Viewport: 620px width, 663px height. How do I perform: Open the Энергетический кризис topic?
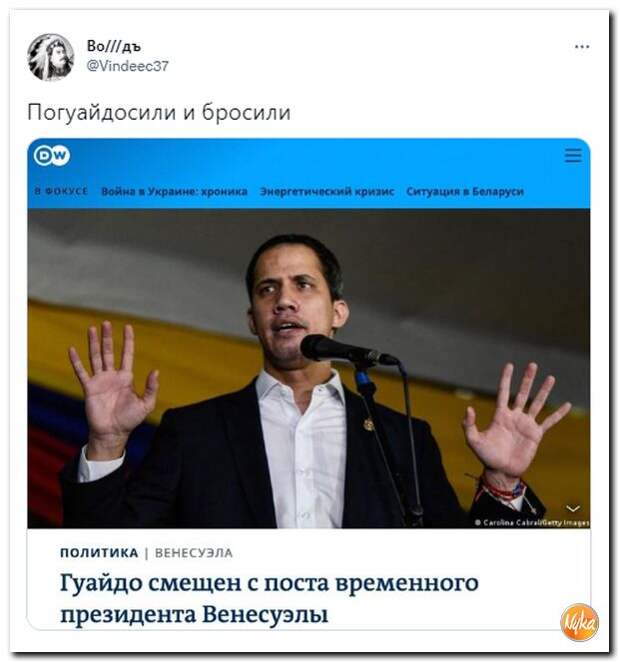(327, 192)
